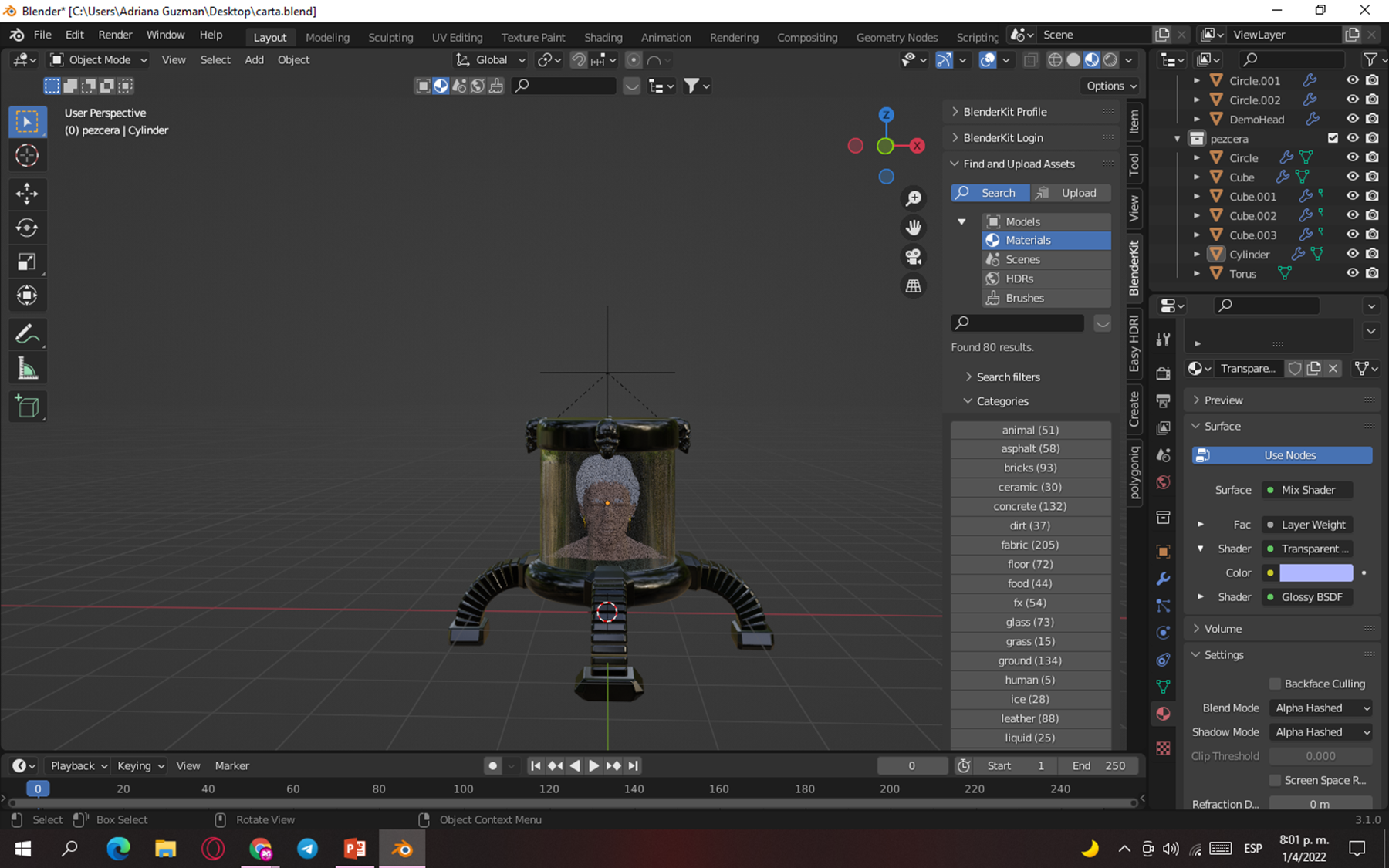Image resolution: width=1389 pixels, height=868 pixels.
Task: Click the Refraction Depth value field
Action: pos(1320,804)
